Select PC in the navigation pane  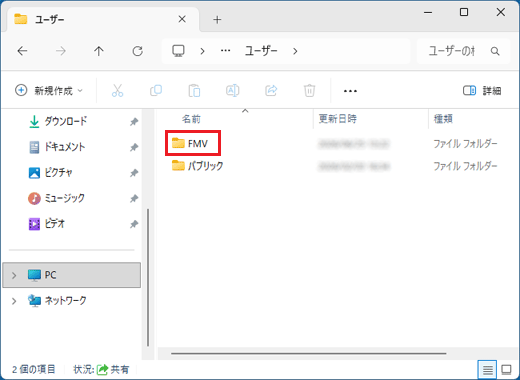[x=71, y=275]
